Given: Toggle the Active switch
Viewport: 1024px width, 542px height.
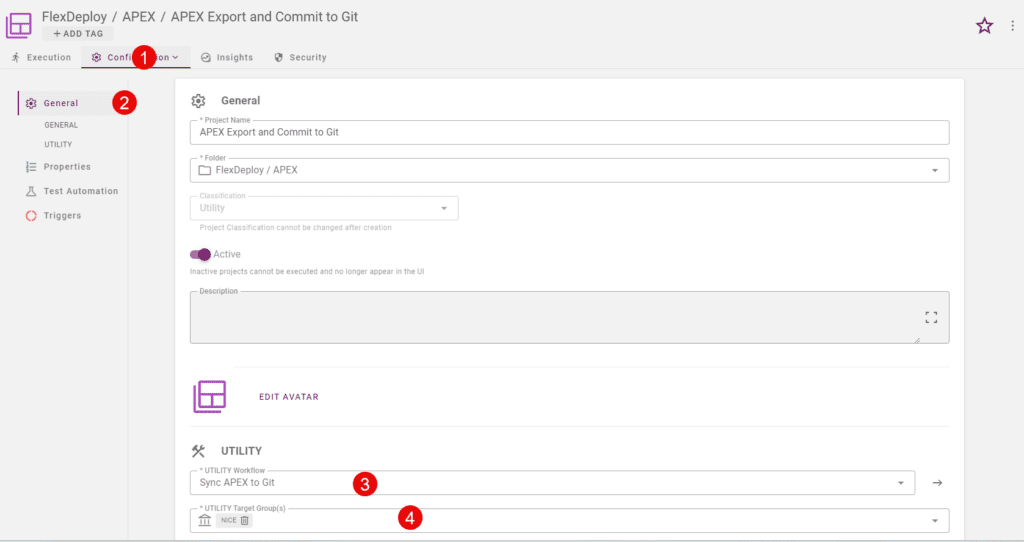Looking at the screenshot, I should (x=200, y=254).
